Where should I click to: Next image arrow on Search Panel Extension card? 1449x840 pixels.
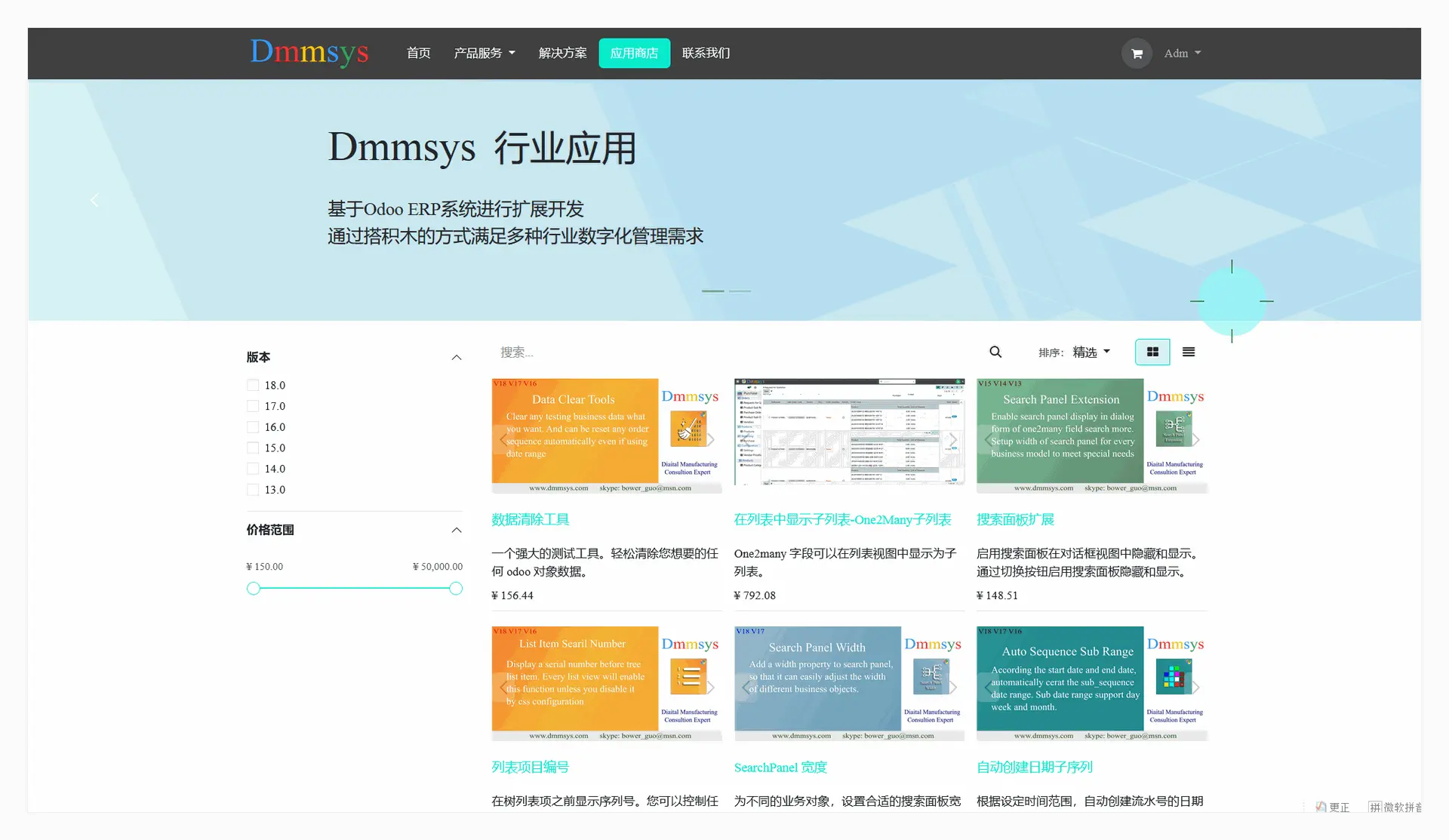1196,439
